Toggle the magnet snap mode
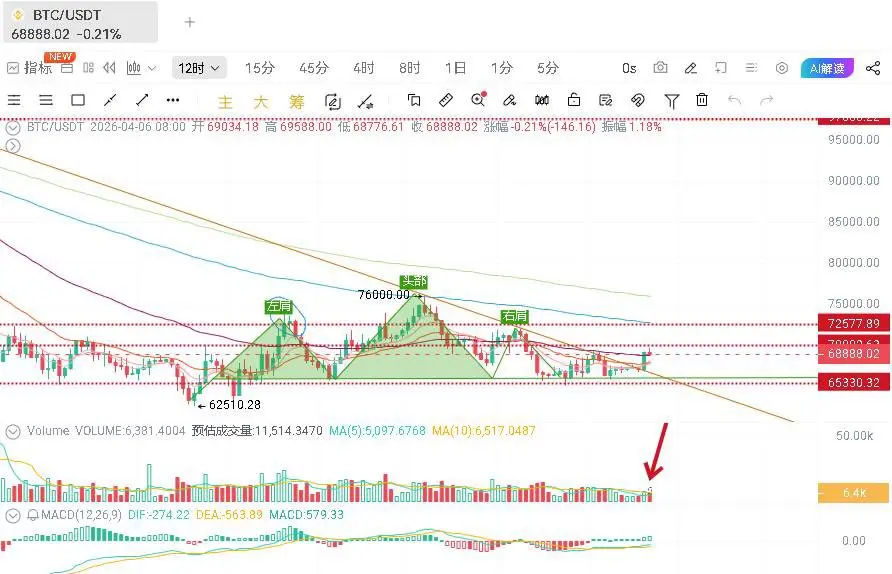 pos(638,101)
